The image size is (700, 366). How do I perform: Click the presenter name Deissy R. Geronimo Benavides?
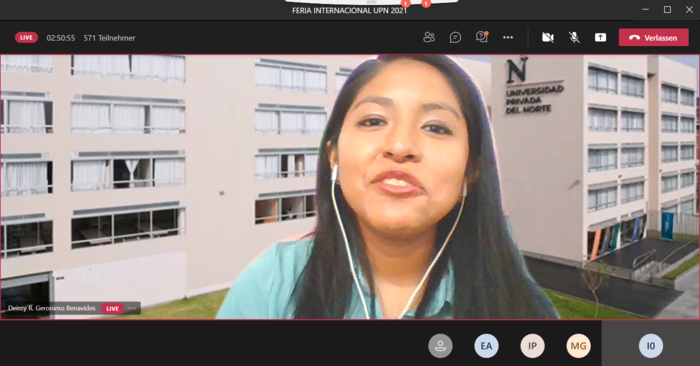pyautogui.click(x=52, y=308)
